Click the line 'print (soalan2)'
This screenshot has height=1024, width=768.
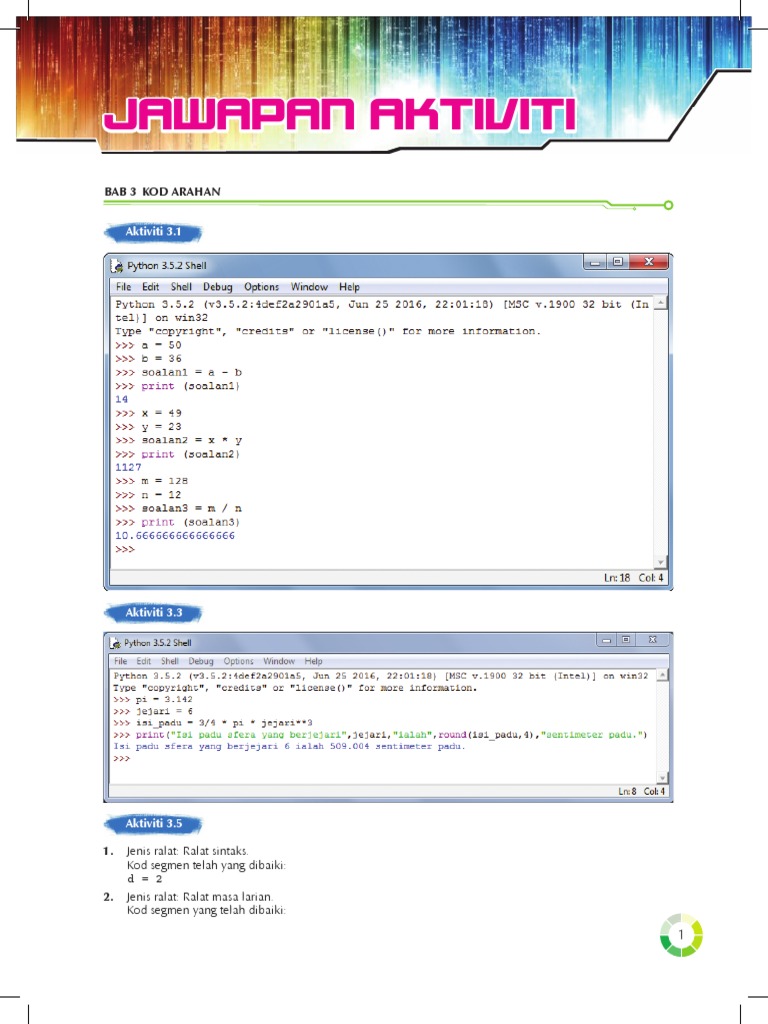click(191, 454)
